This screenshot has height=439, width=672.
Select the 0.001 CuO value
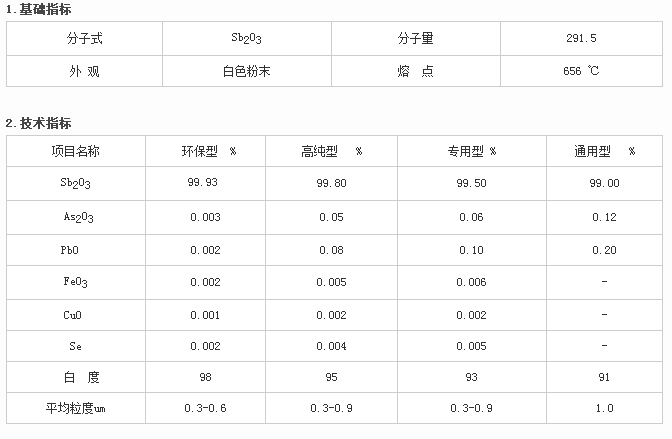205,315
